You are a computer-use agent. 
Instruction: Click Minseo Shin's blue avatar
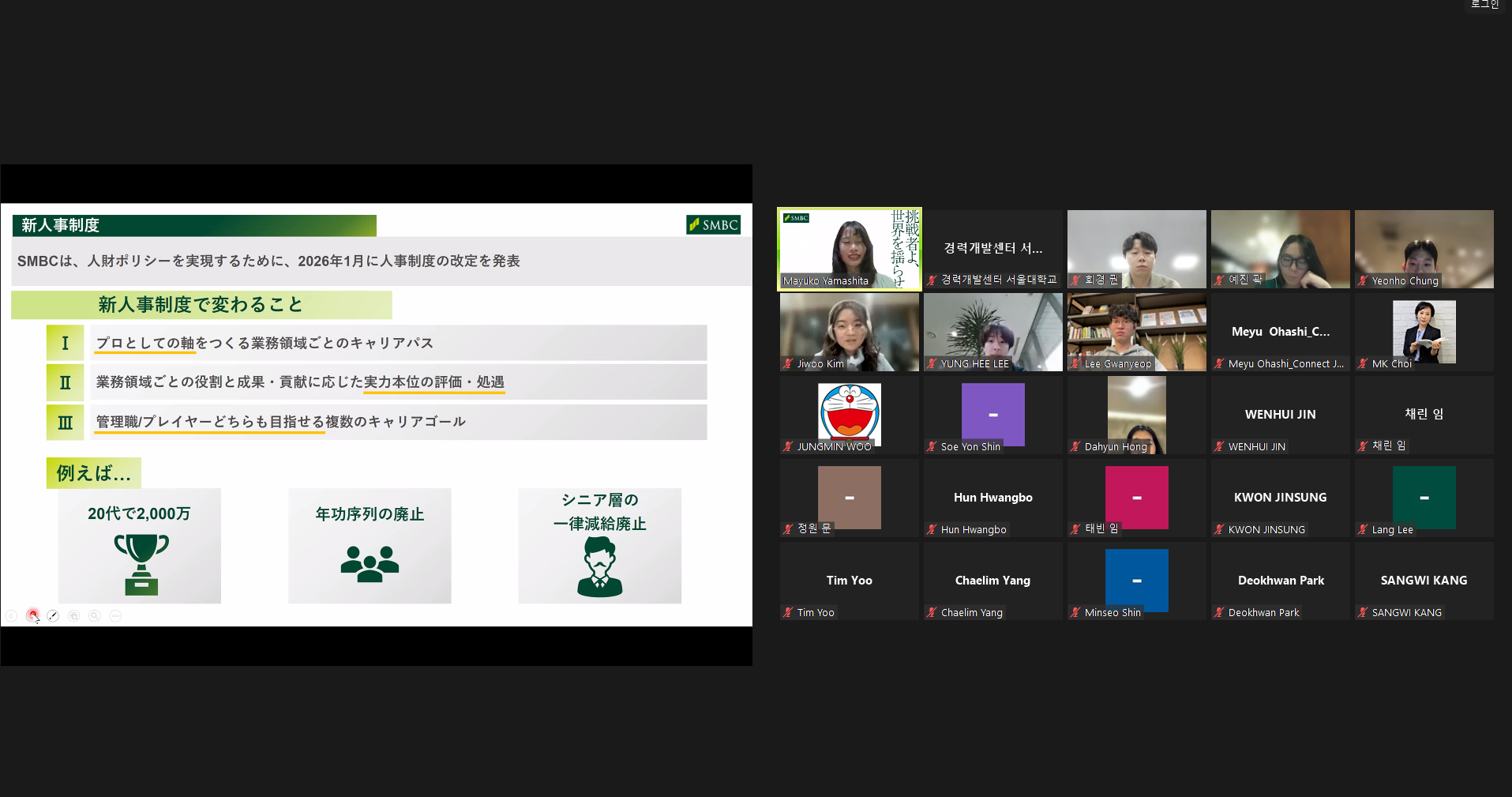click(1137, 581)
